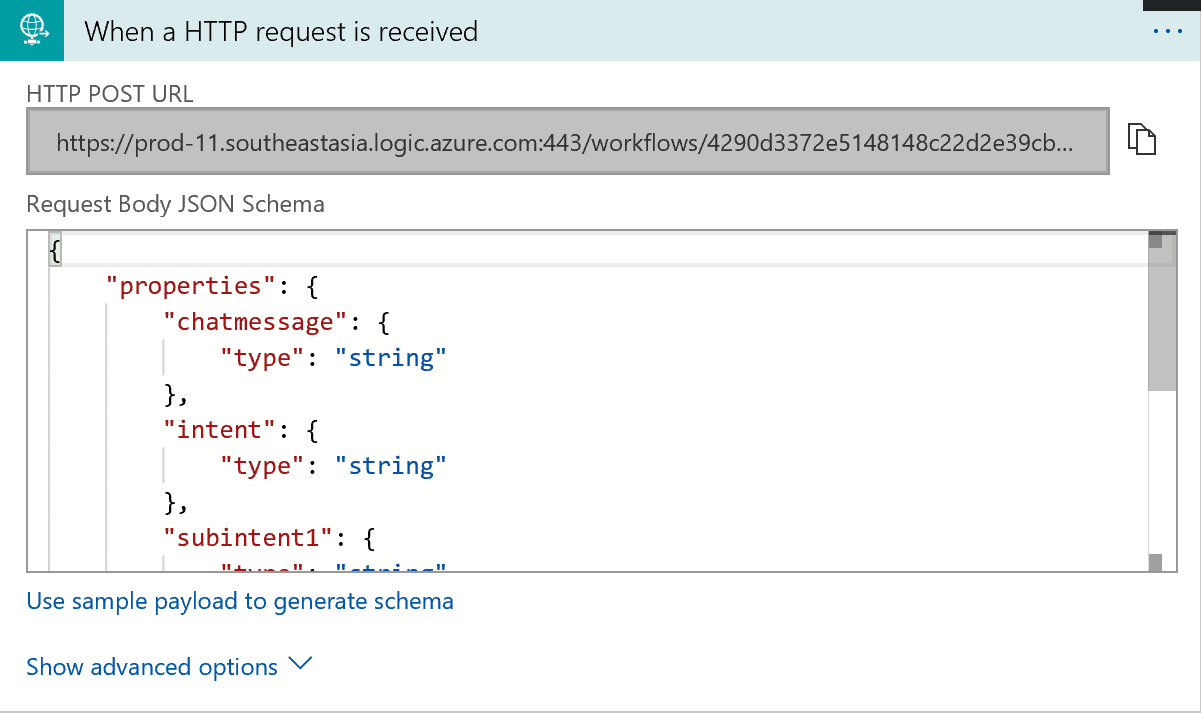Place cursor on the "properties" key
This screenshot has width=1201, height=713.
pyautogui.click(x=190, y=286)
